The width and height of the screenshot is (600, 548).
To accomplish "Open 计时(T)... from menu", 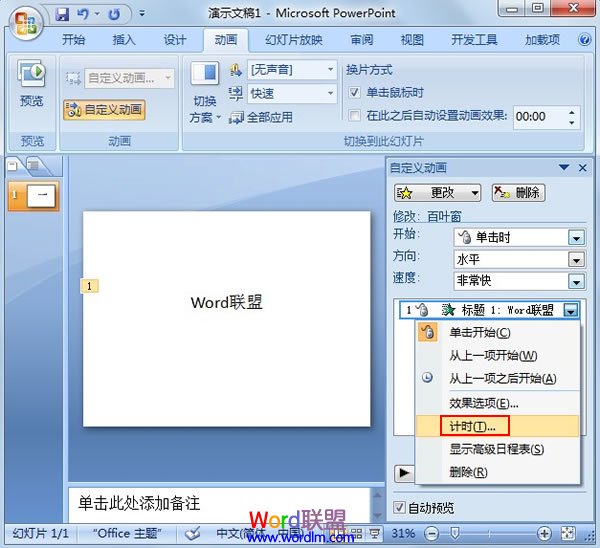I will click(497, 426).
